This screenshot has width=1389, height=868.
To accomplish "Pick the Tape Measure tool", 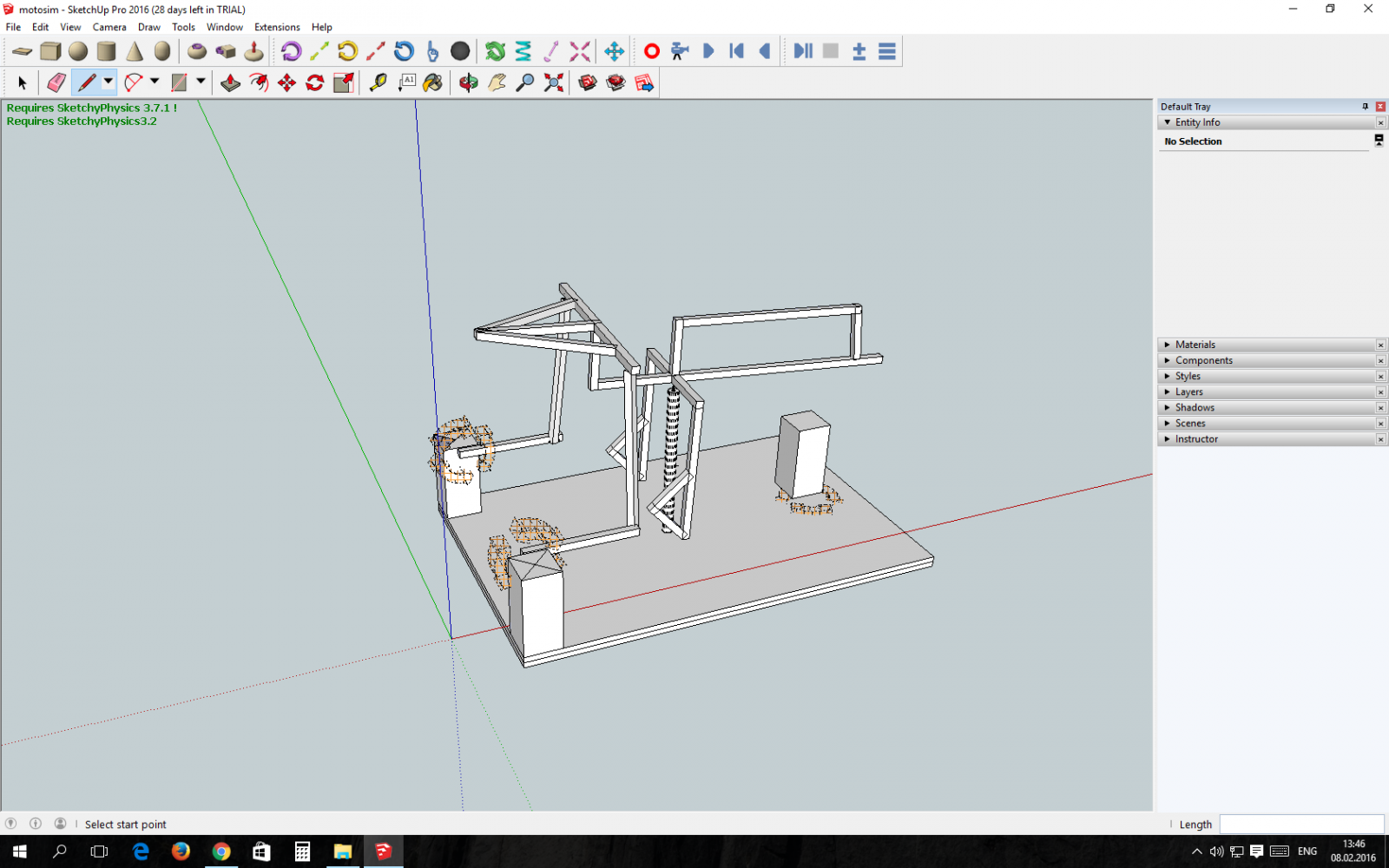I will pos(378,82).
